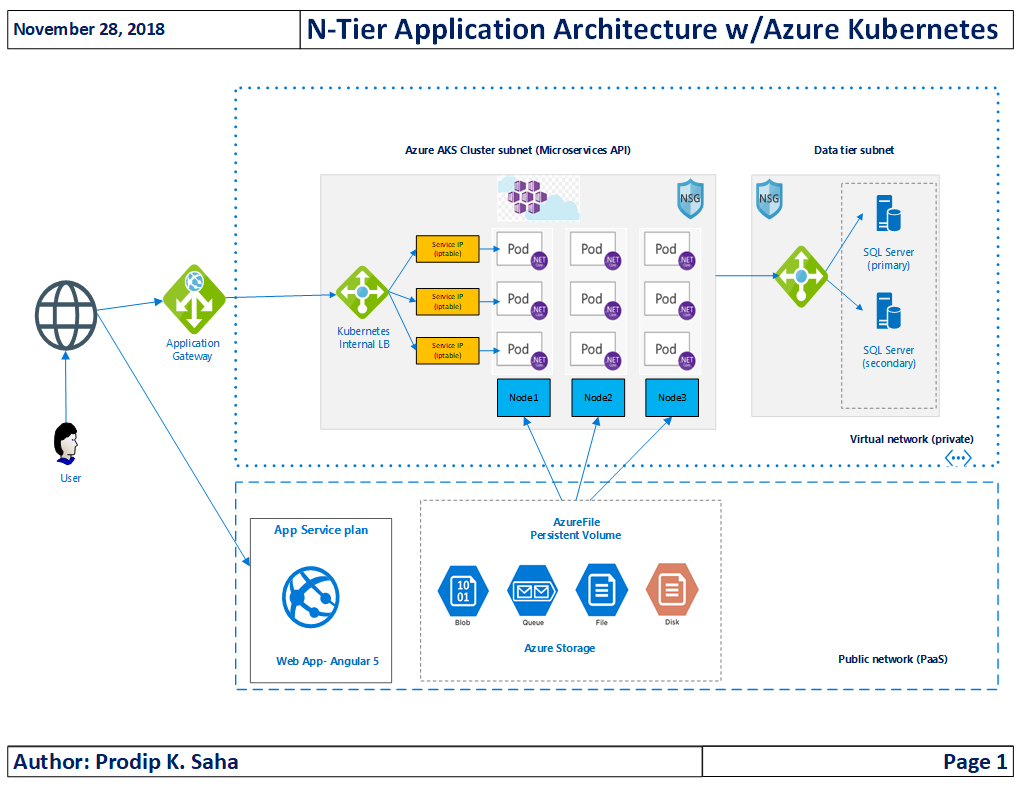The width and height of the screenshot is (1021, 788).
Task: Select the SQL Server (secondary) server icon
Action: 888,311
